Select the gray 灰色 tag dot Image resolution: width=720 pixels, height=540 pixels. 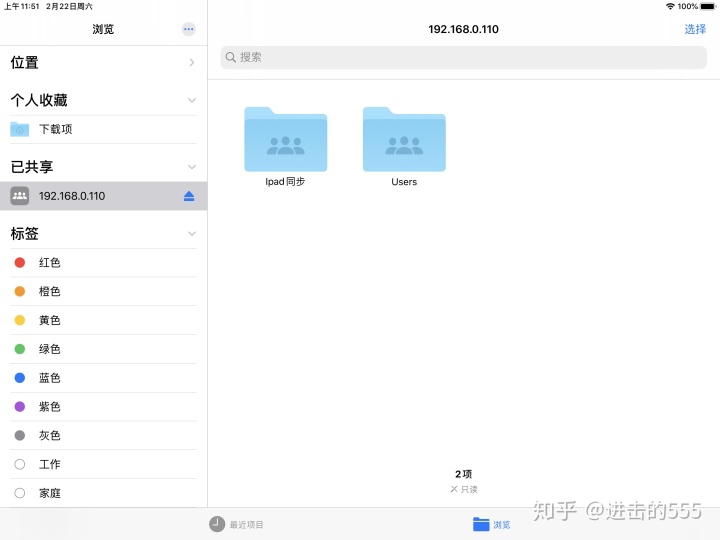20,435
